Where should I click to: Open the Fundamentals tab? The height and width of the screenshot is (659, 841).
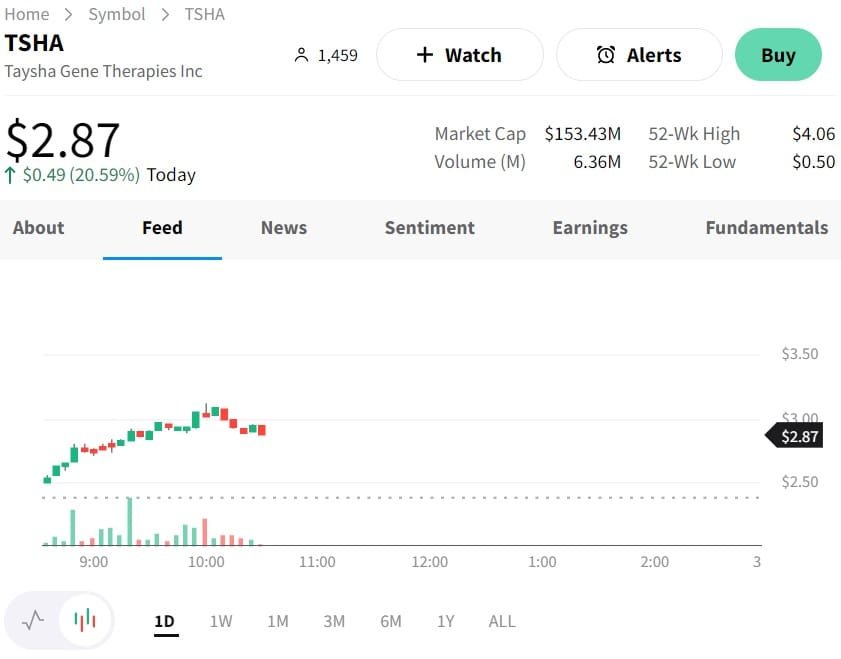(767, 228)
